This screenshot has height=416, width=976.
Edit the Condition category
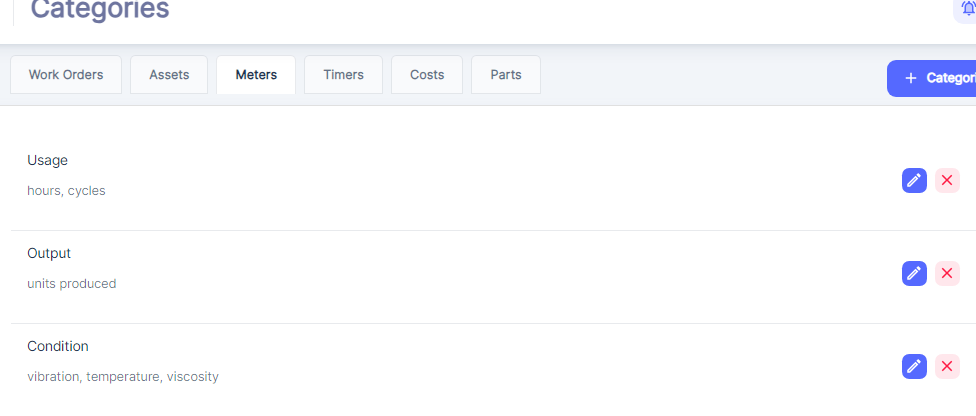(x=914, y=366)
